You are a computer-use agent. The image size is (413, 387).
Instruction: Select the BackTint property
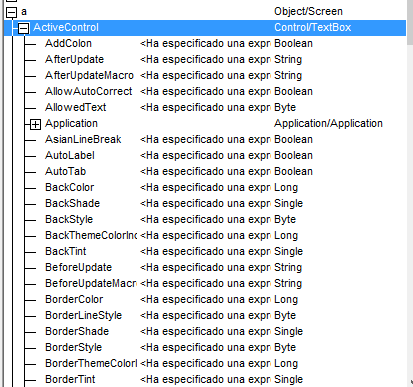(66, 251)
